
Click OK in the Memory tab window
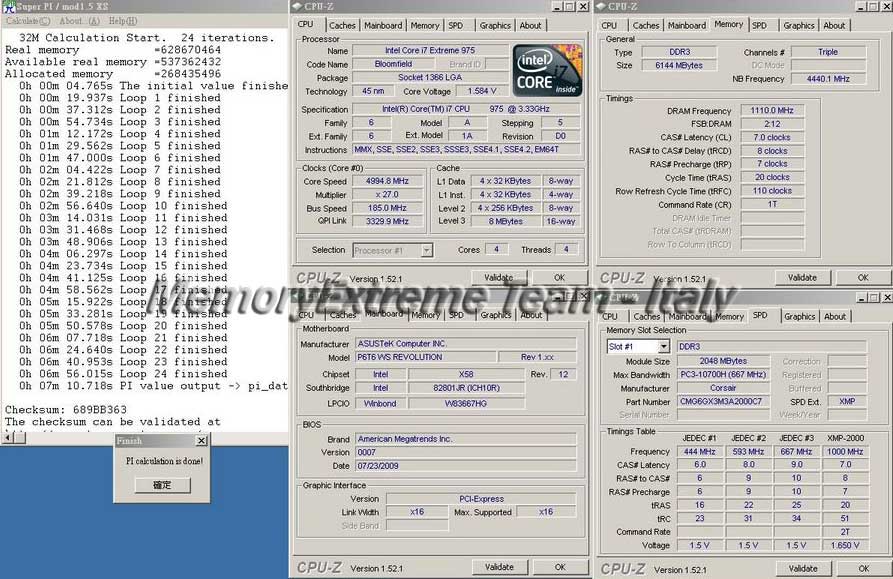pyautogui.click(x=863, y=277)
